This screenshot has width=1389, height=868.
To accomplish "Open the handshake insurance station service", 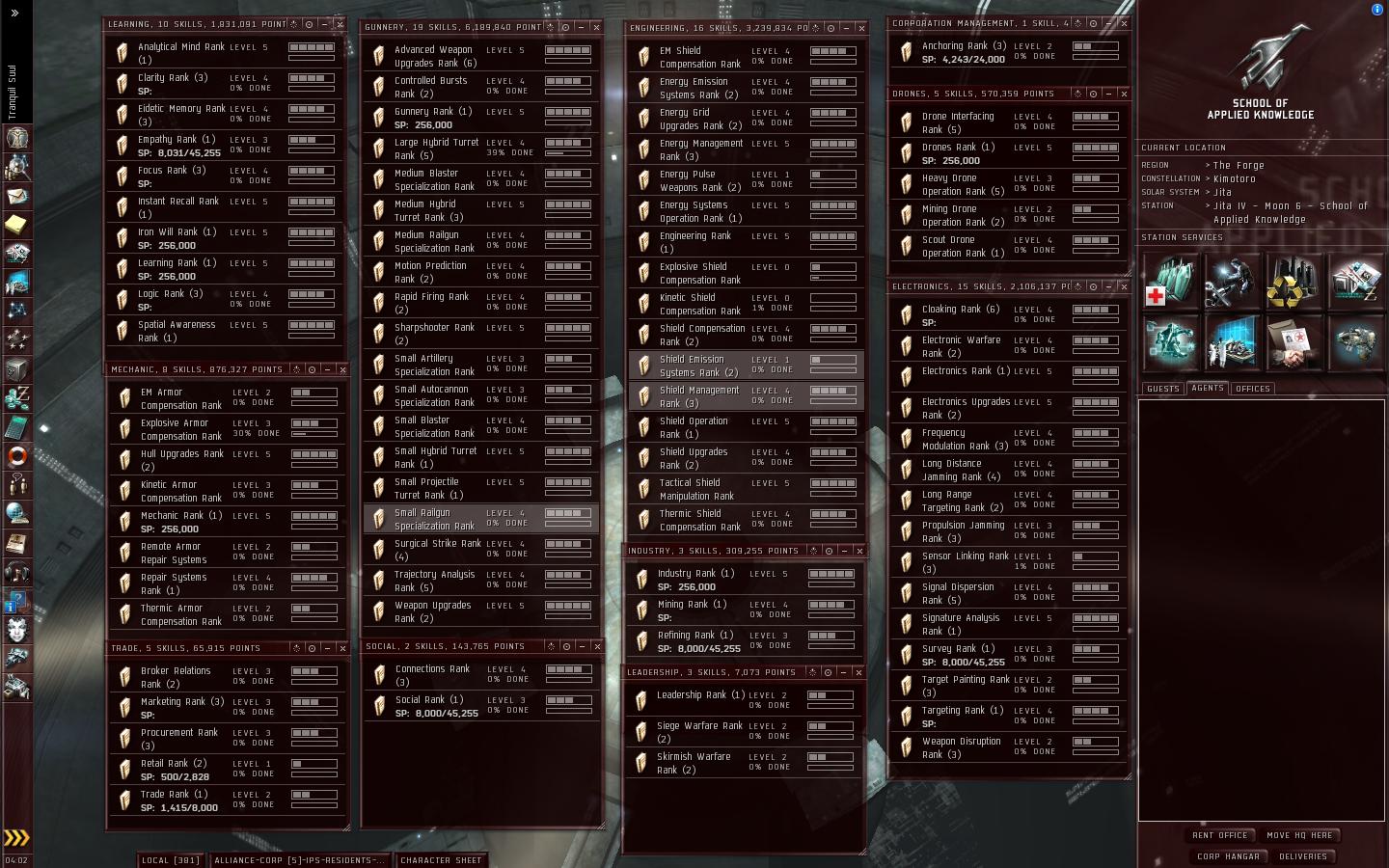I will 1294,343.
